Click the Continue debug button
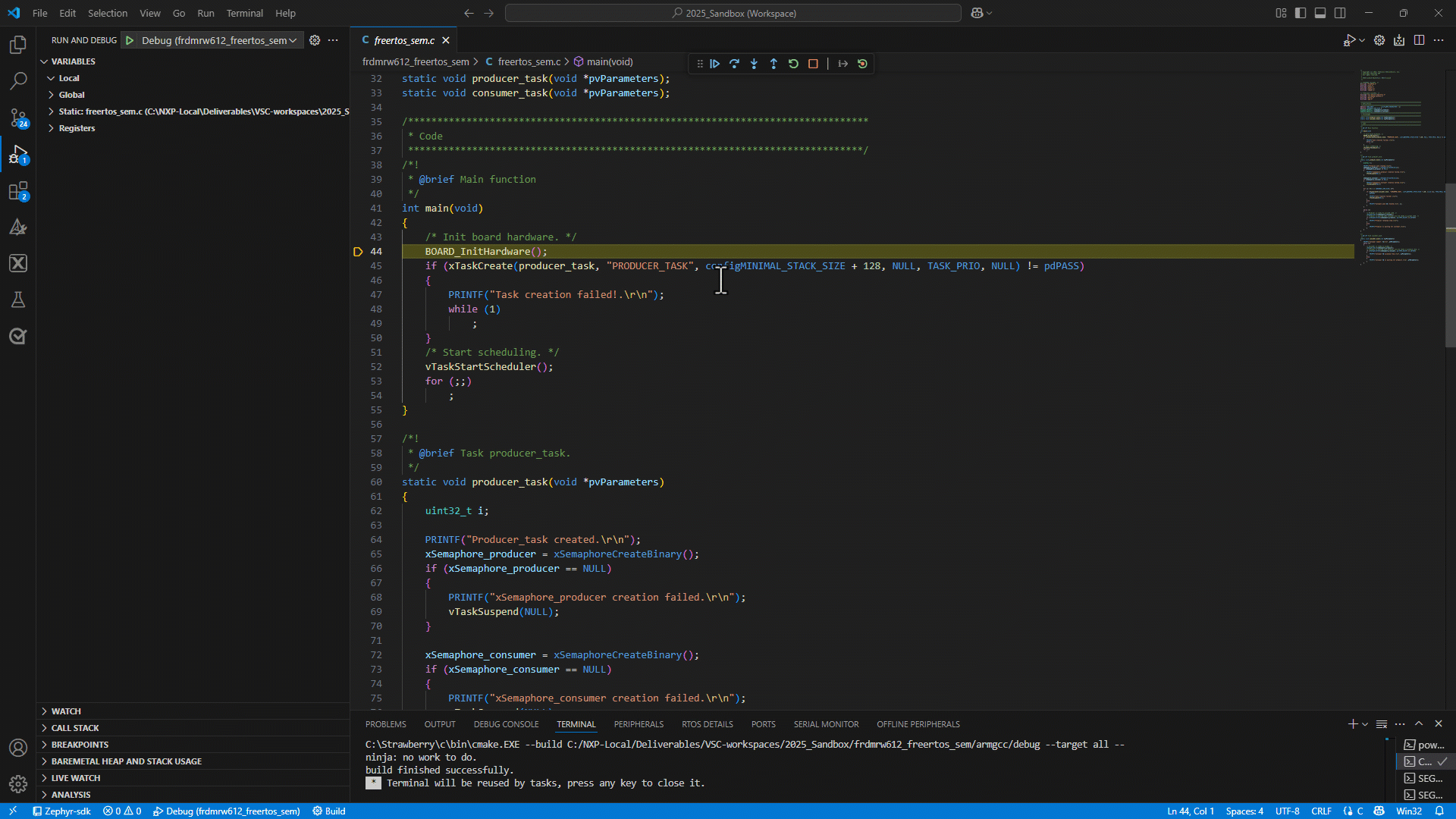This screenshot has width=1456, height=819. click(x=714, y=64)
